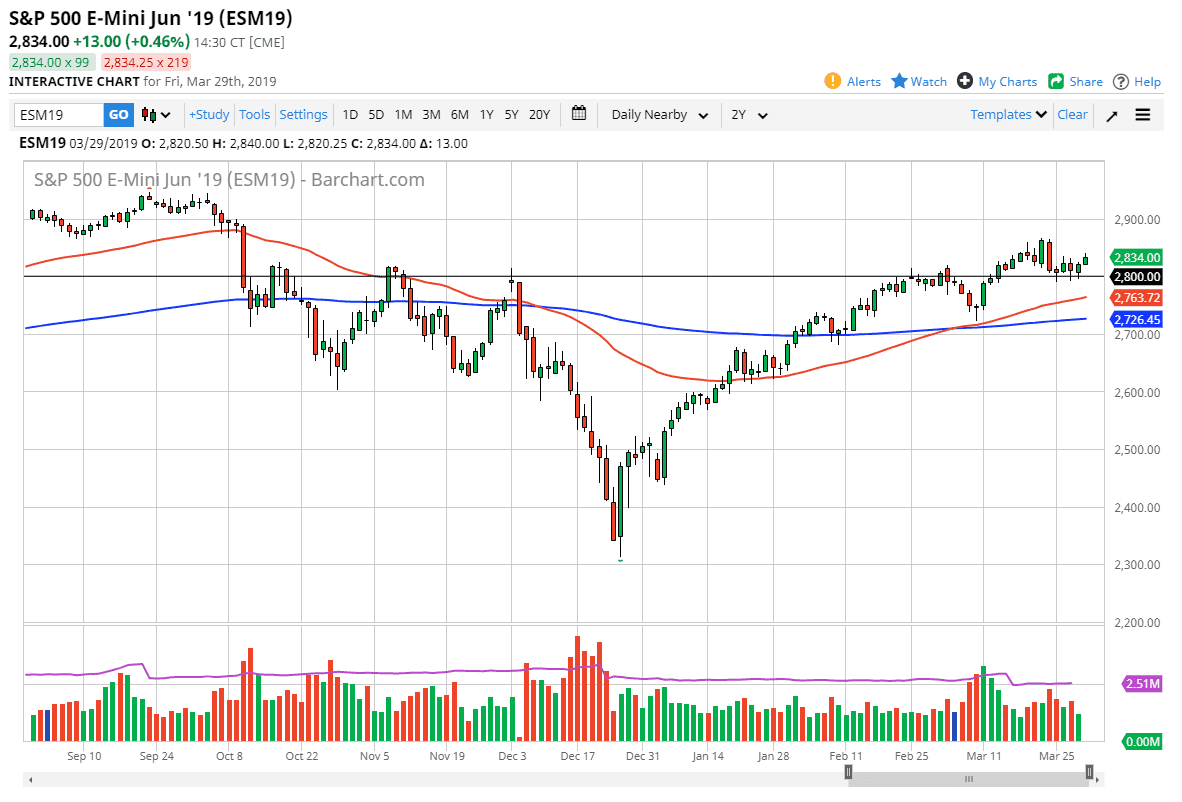Click the GO button to load symbol

point(118,115)
